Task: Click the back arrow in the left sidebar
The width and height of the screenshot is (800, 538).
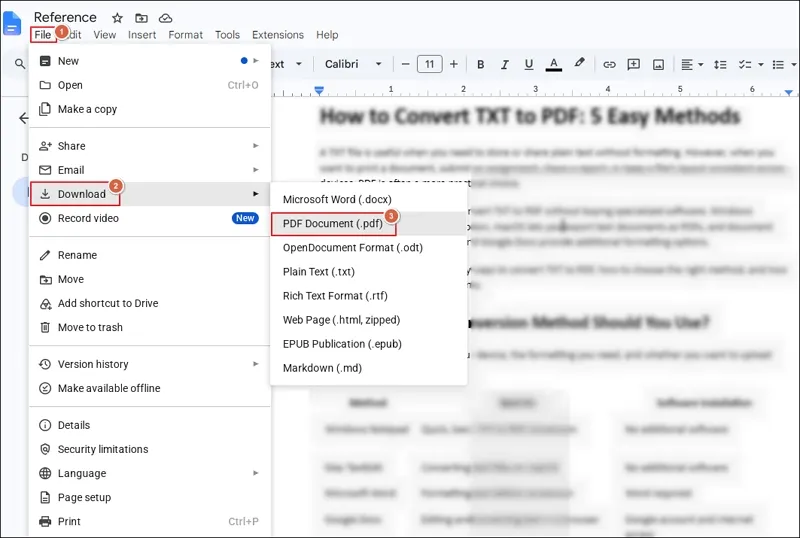Action: tap(23, 118)
